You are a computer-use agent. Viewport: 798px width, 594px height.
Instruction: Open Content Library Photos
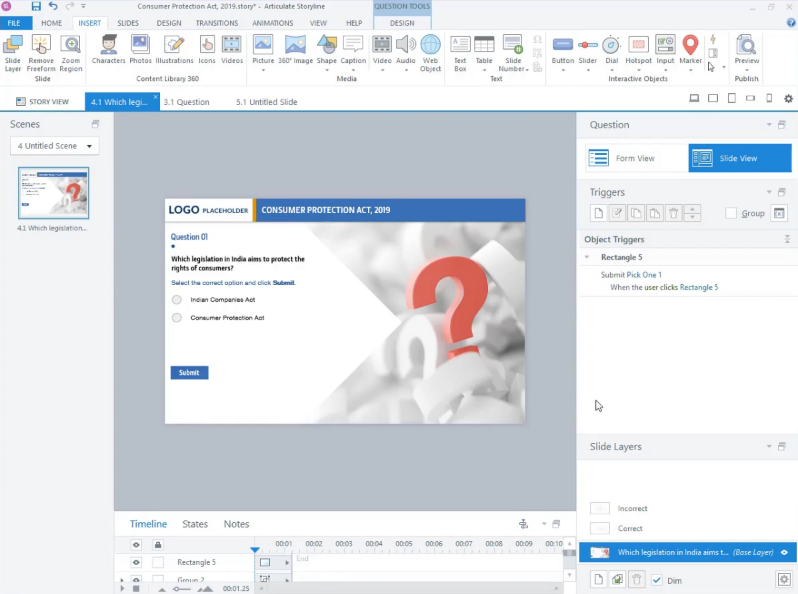pos(140,49)
